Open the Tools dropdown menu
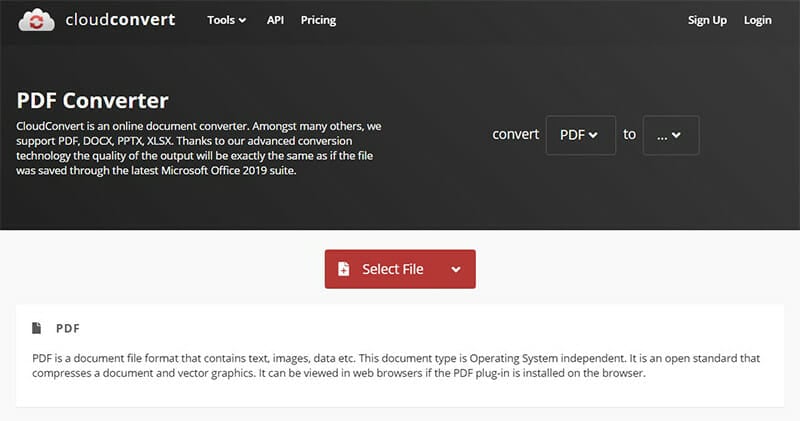 point(227,20)
